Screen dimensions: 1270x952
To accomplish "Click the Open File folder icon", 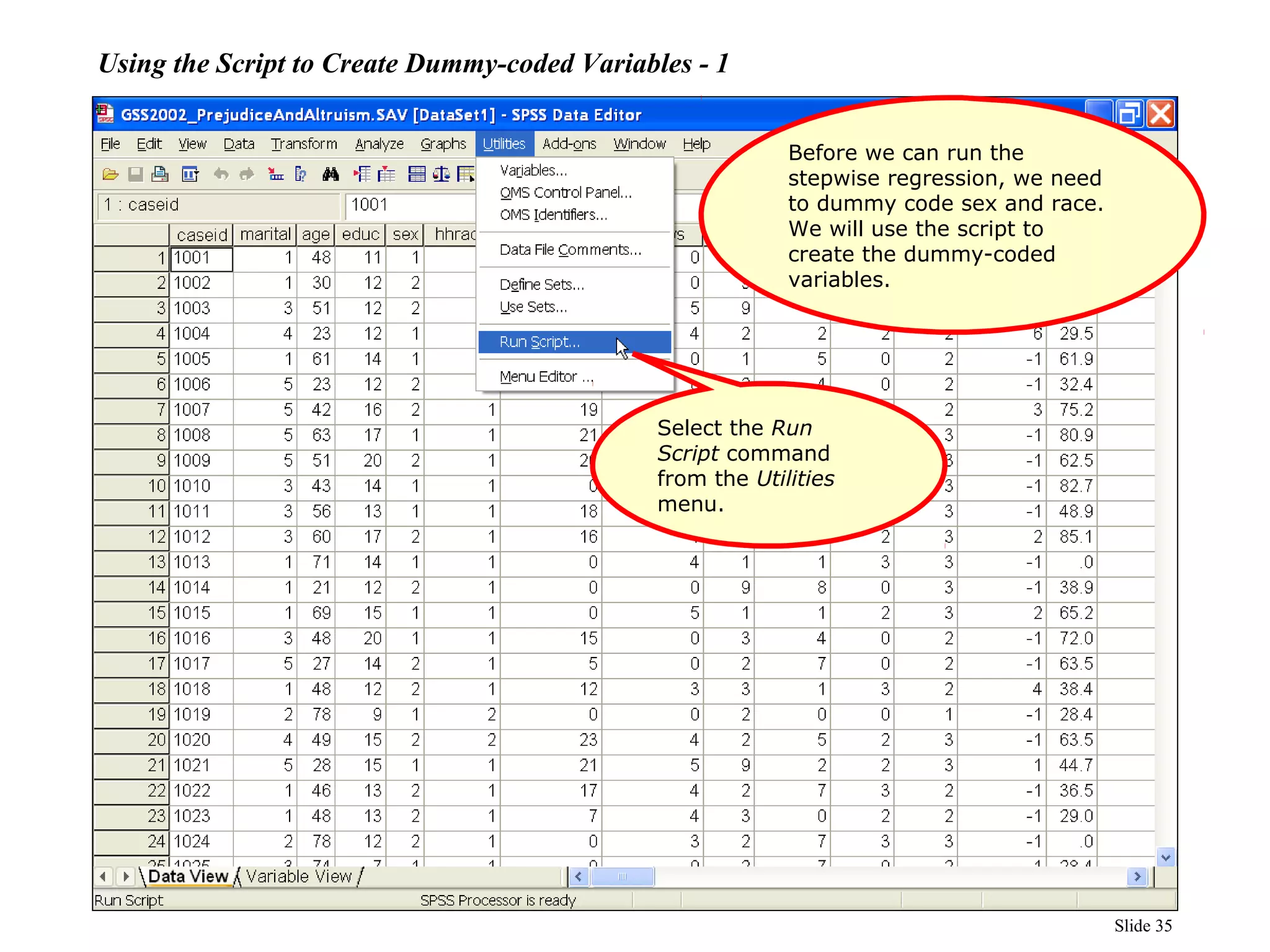I will (110, 175).
